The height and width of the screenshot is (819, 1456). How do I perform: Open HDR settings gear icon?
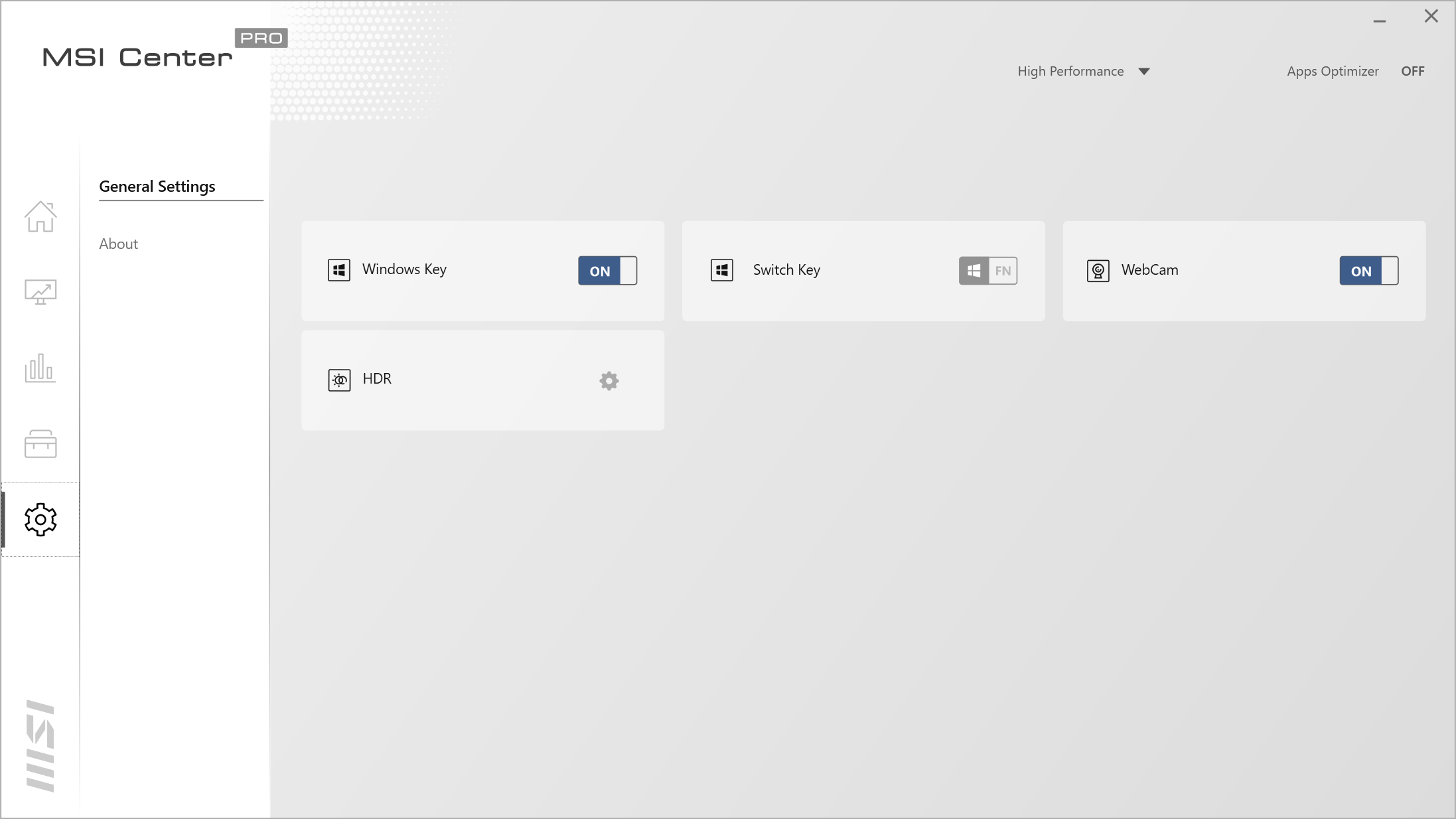(x=609, y=380)
